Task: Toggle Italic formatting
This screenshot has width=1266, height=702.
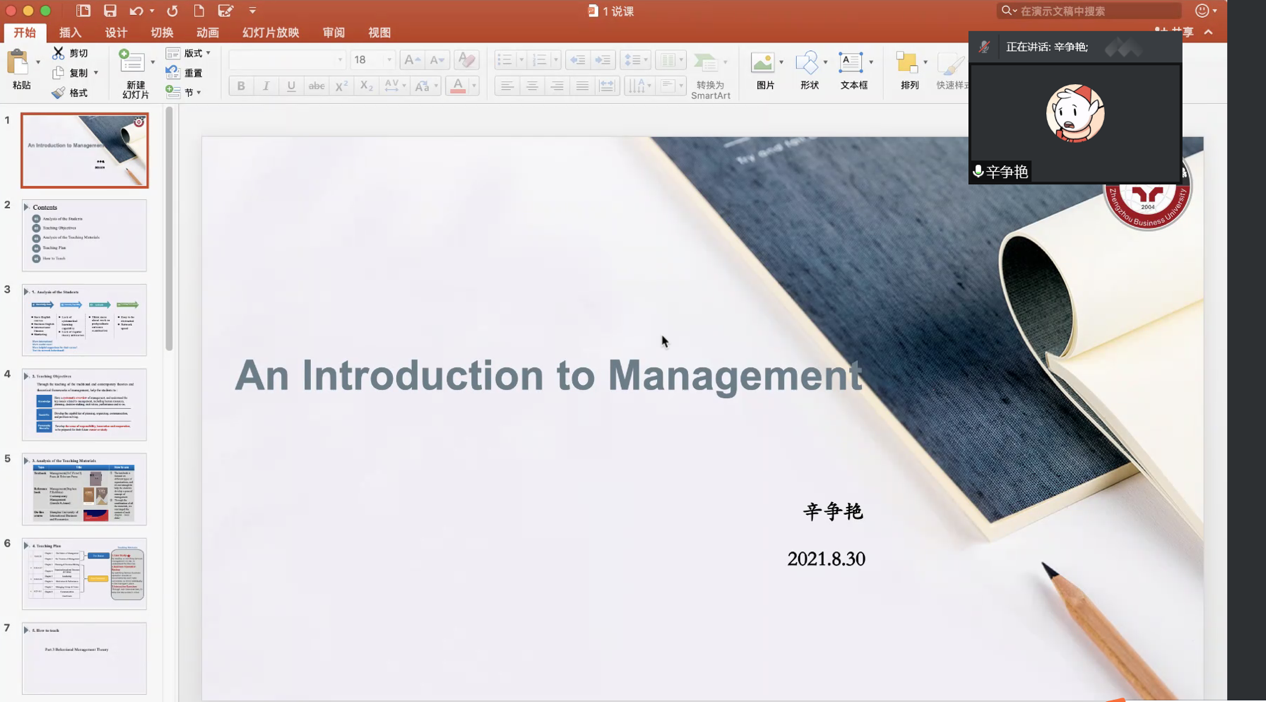Action: (266, 87)
